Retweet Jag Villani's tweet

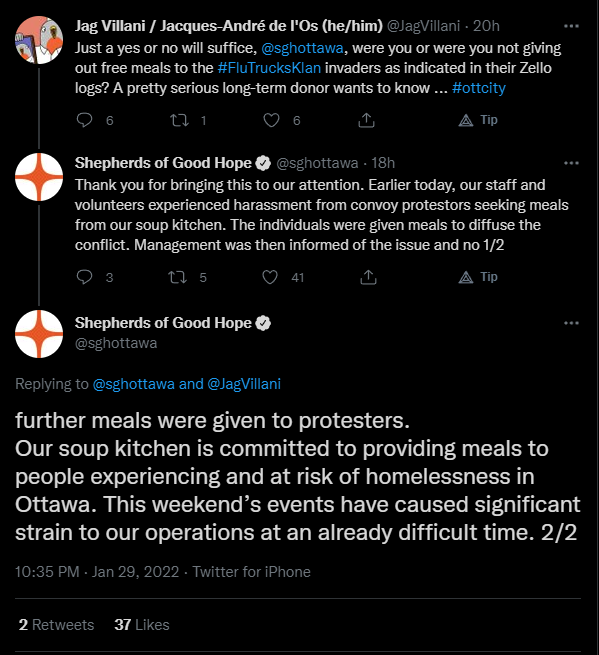tap(179, 120)
